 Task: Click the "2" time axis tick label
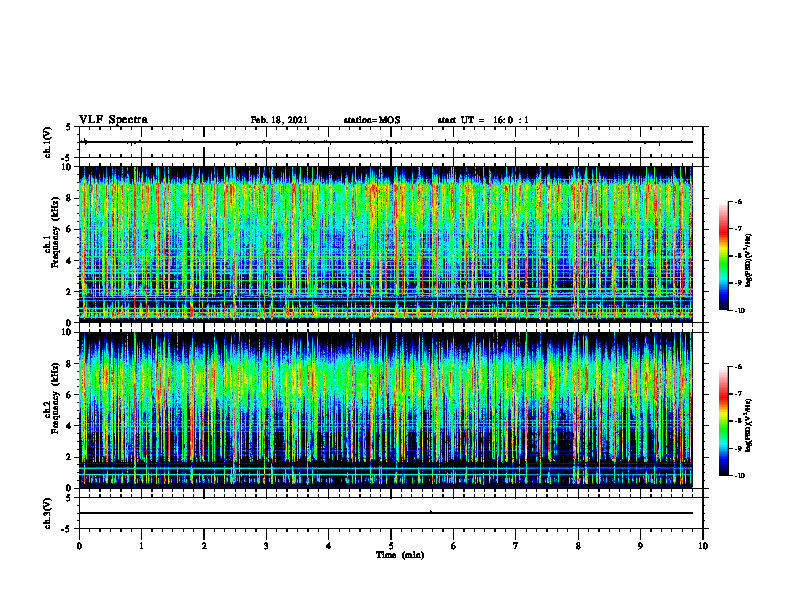pos(204,546)
